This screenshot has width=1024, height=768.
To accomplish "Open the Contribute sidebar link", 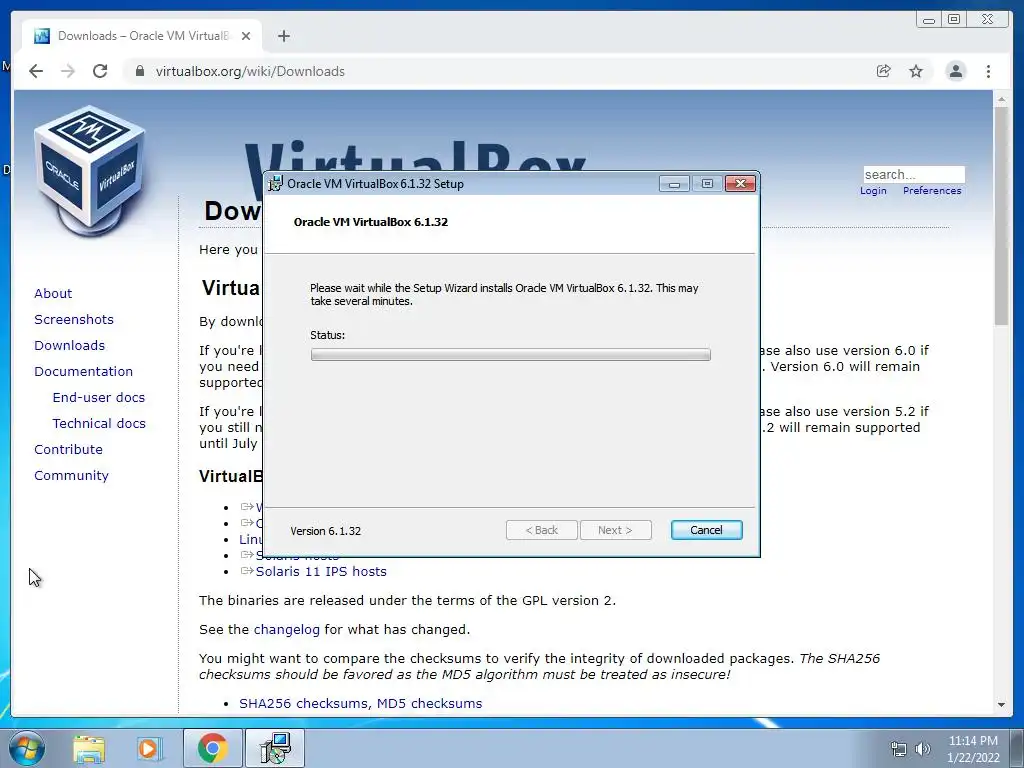I will coord(68,450).
